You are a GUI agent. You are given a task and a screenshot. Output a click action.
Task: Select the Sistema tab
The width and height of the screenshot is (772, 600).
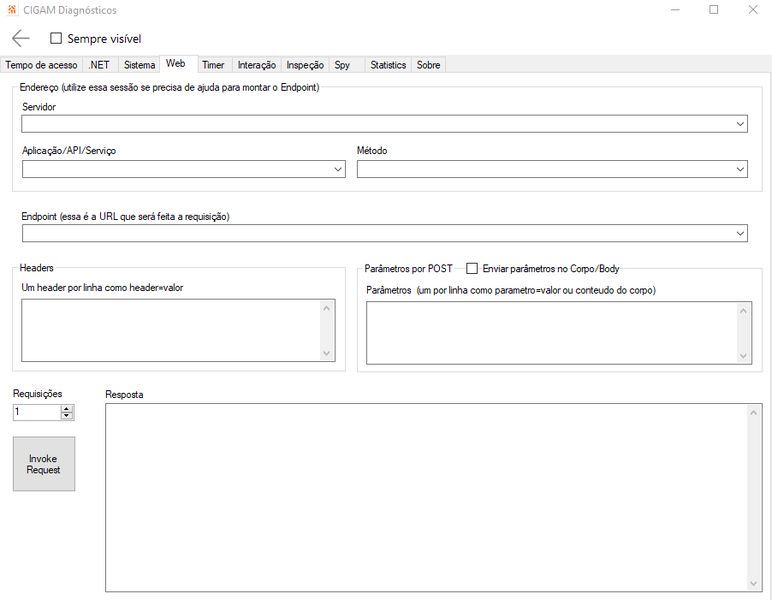139,65
